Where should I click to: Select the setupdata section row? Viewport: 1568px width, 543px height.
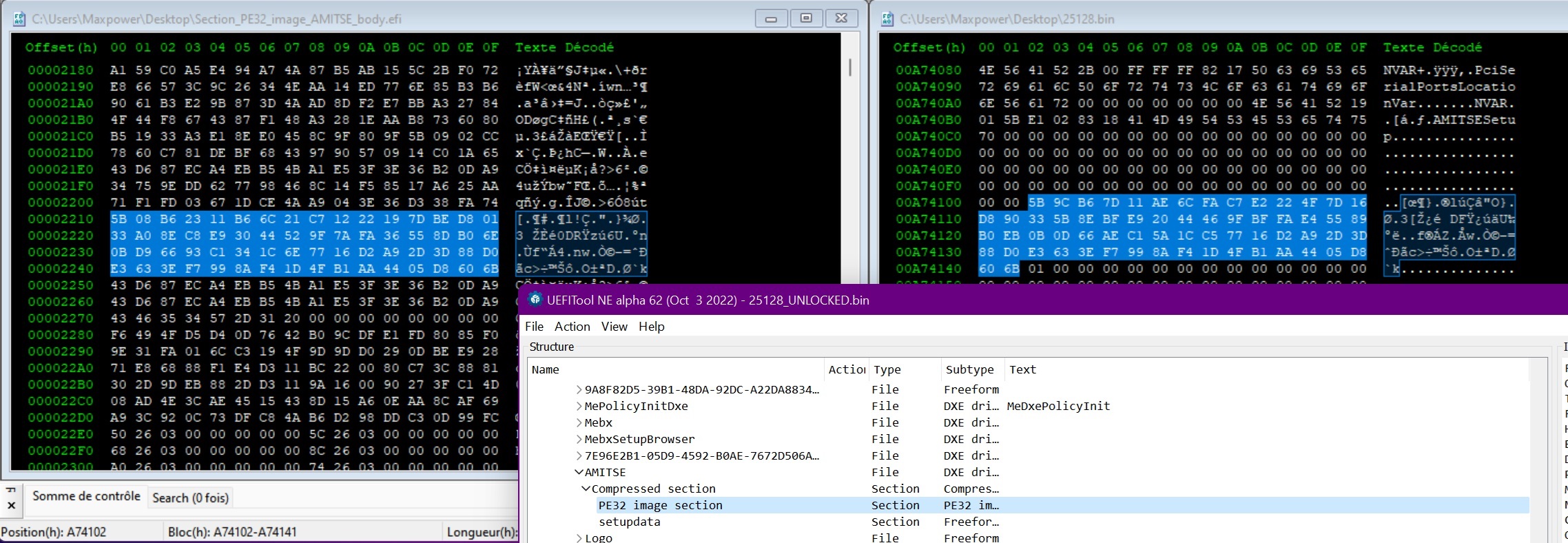point(629,522)
